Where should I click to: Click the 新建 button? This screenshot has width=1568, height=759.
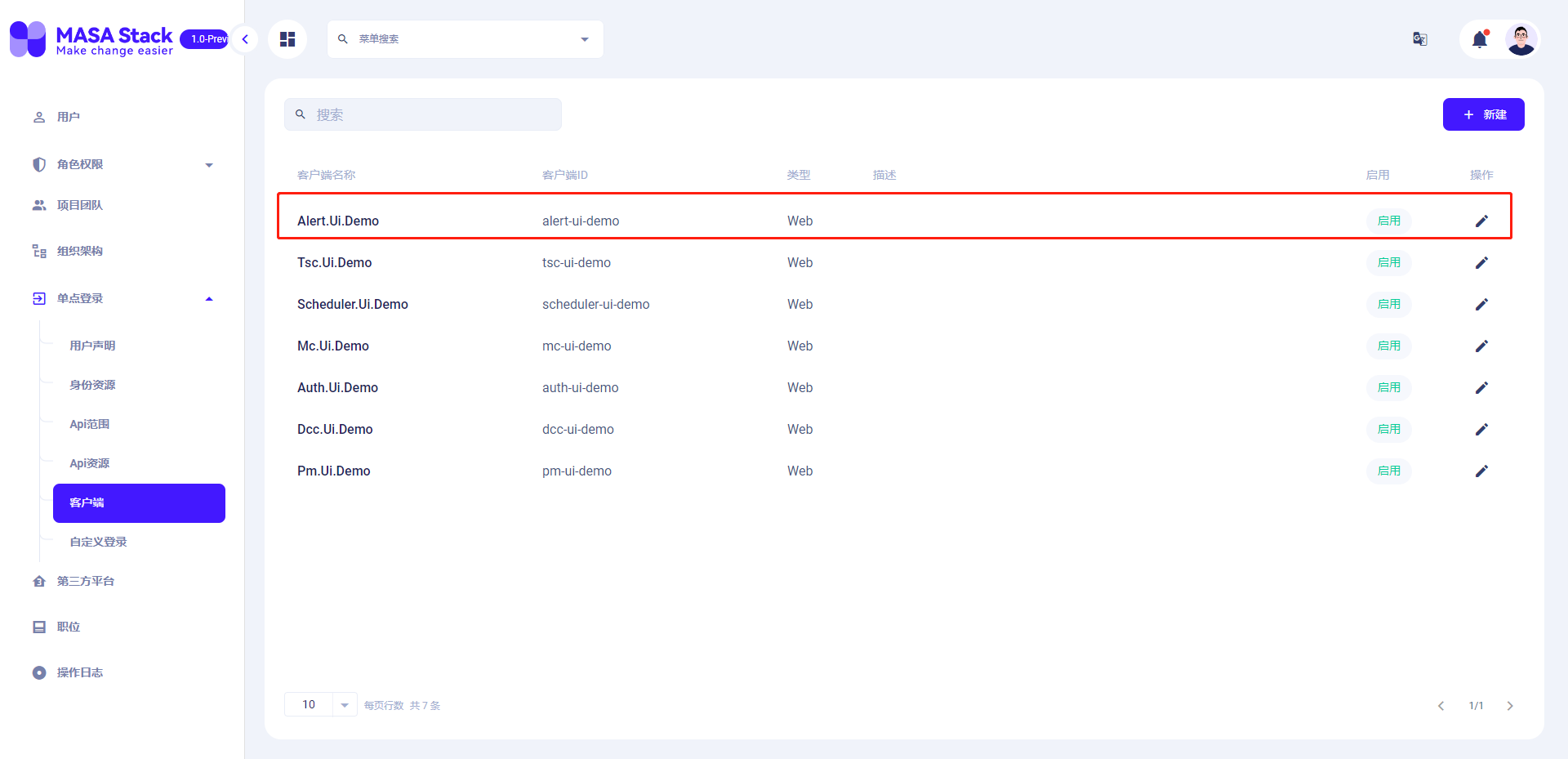[x=1484, y=114]
